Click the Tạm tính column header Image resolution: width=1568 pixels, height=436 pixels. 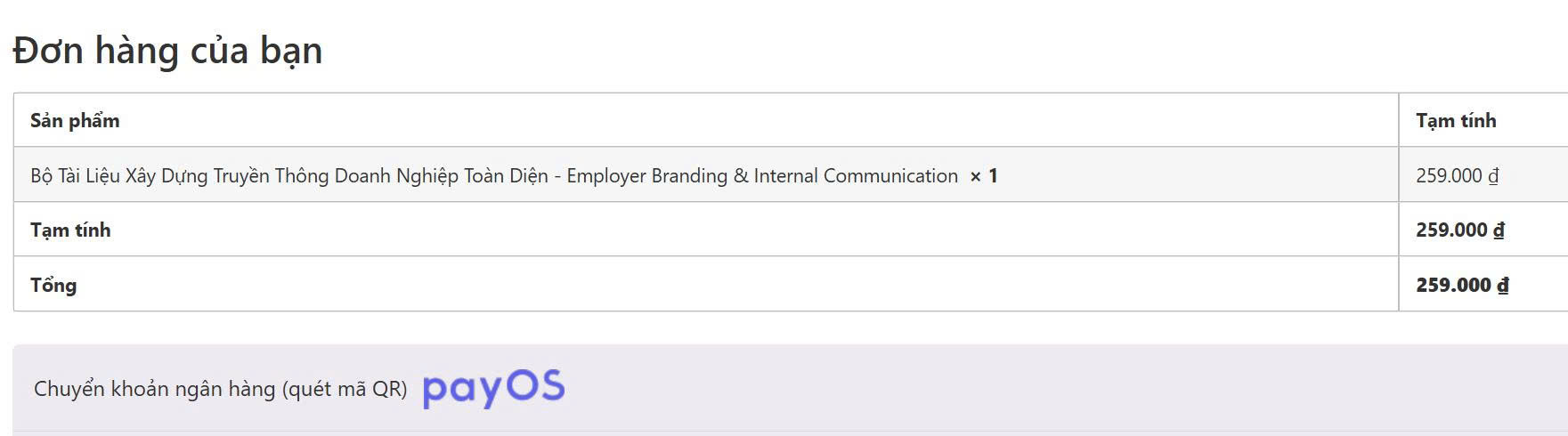pos(1456,121)
